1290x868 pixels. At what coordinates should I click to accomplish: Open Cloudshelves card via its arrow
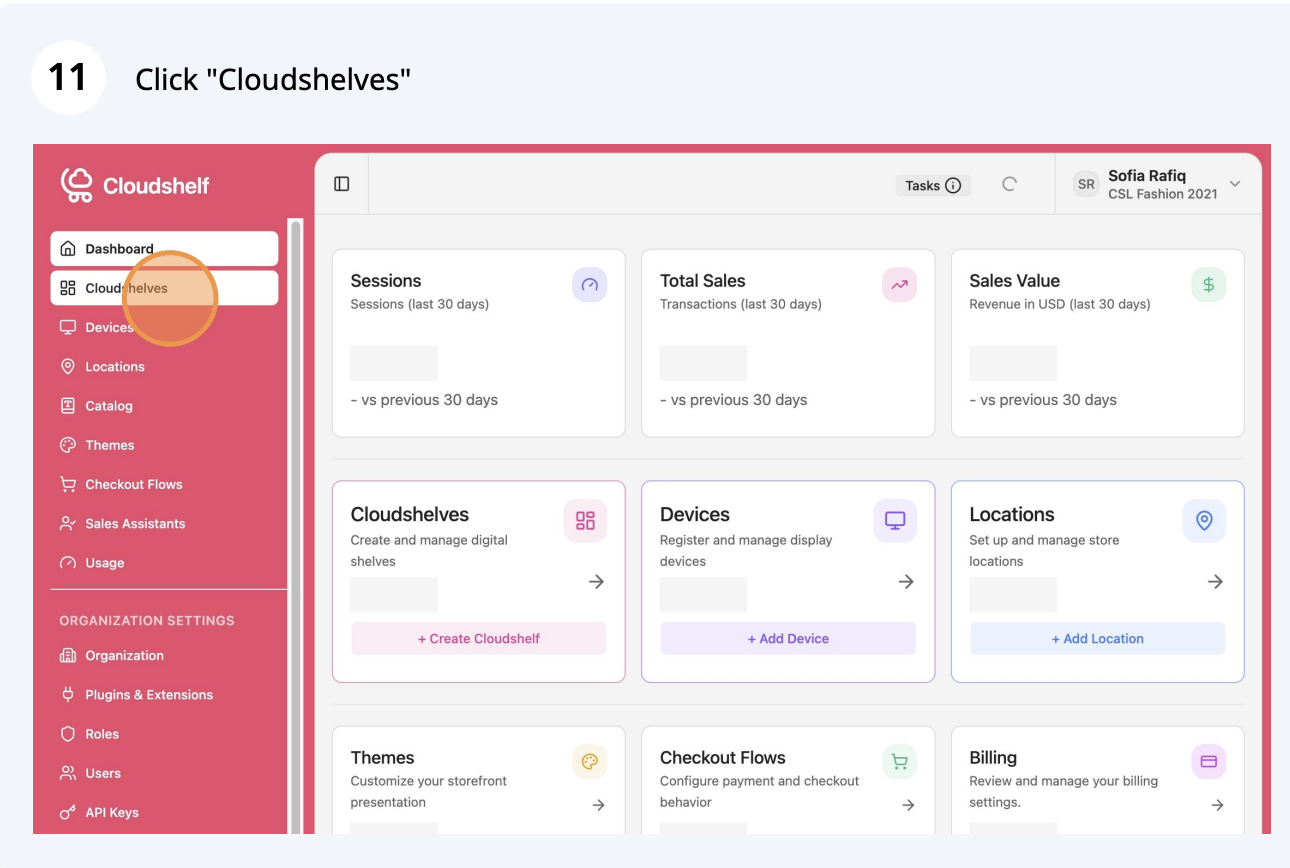pos(597,582)
